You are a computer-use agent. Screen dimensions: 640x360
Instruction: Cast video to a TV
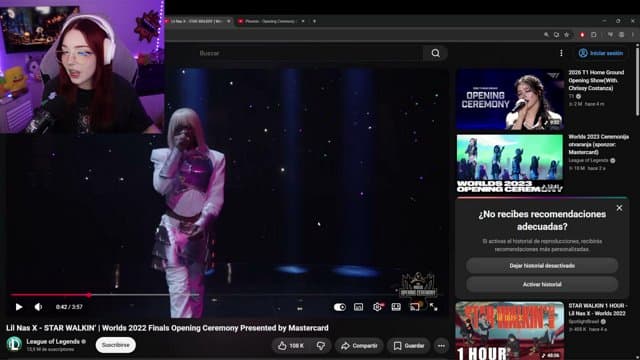[415, 307]
